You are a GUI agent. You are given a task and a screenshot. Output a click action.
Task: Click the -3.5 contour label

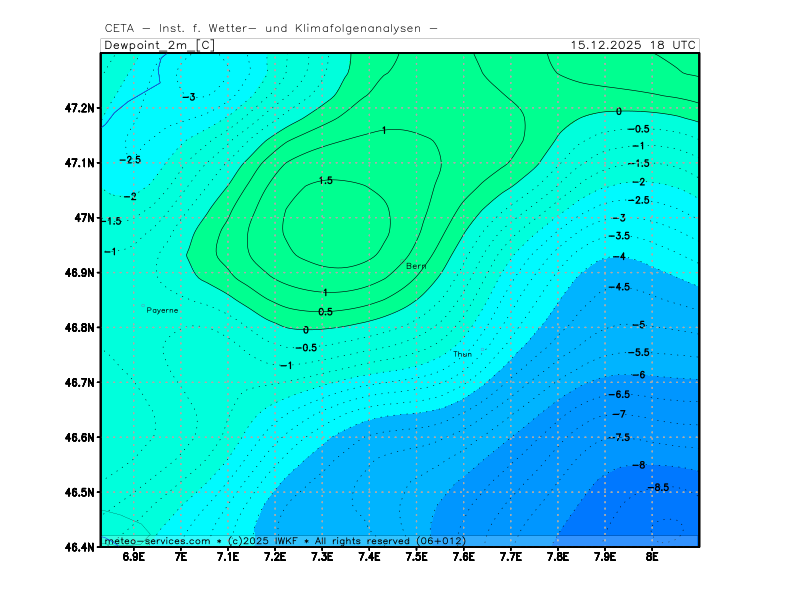pyautogui.click(x=619, y=235)
